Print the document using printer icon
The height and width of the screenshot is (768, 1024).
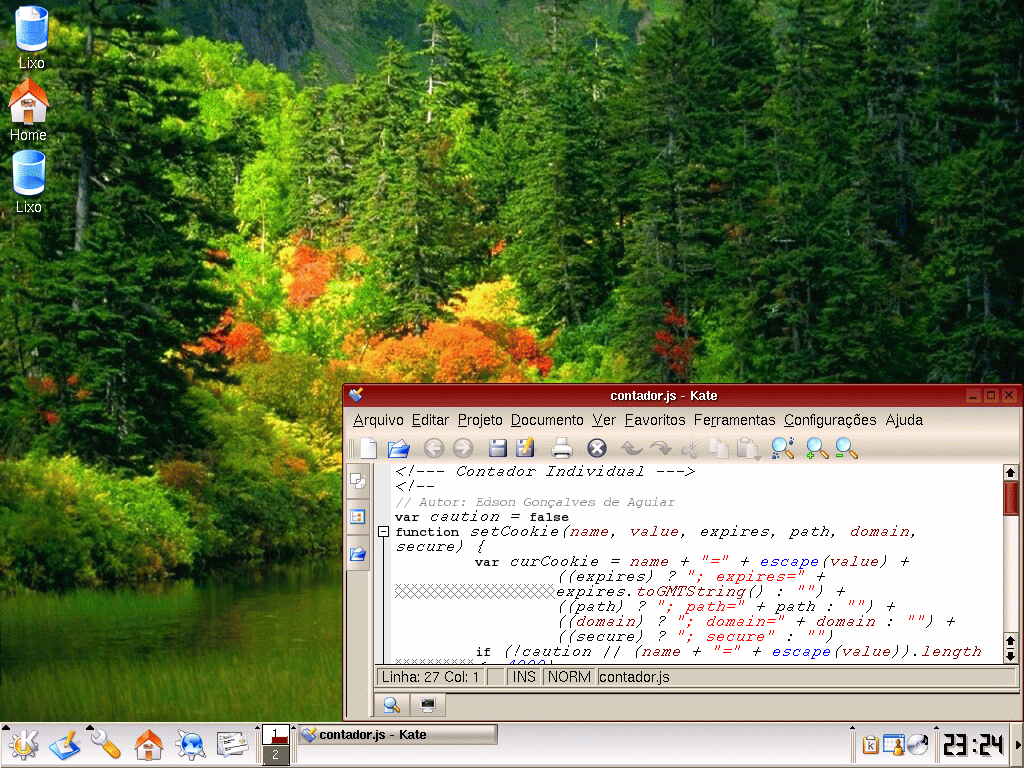coord(562,448)
